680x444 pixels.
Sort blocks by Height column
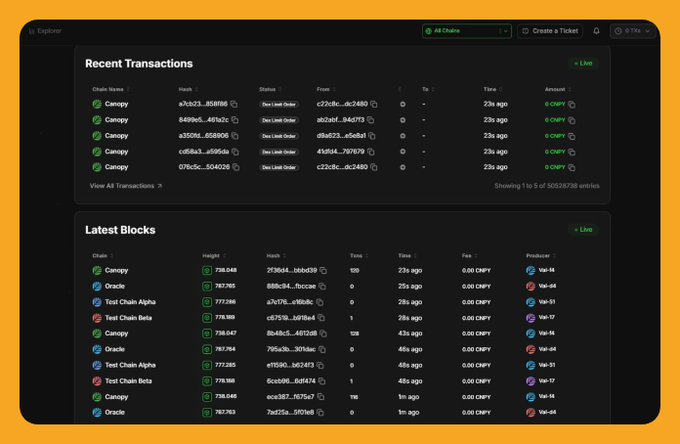click(214, 256)
